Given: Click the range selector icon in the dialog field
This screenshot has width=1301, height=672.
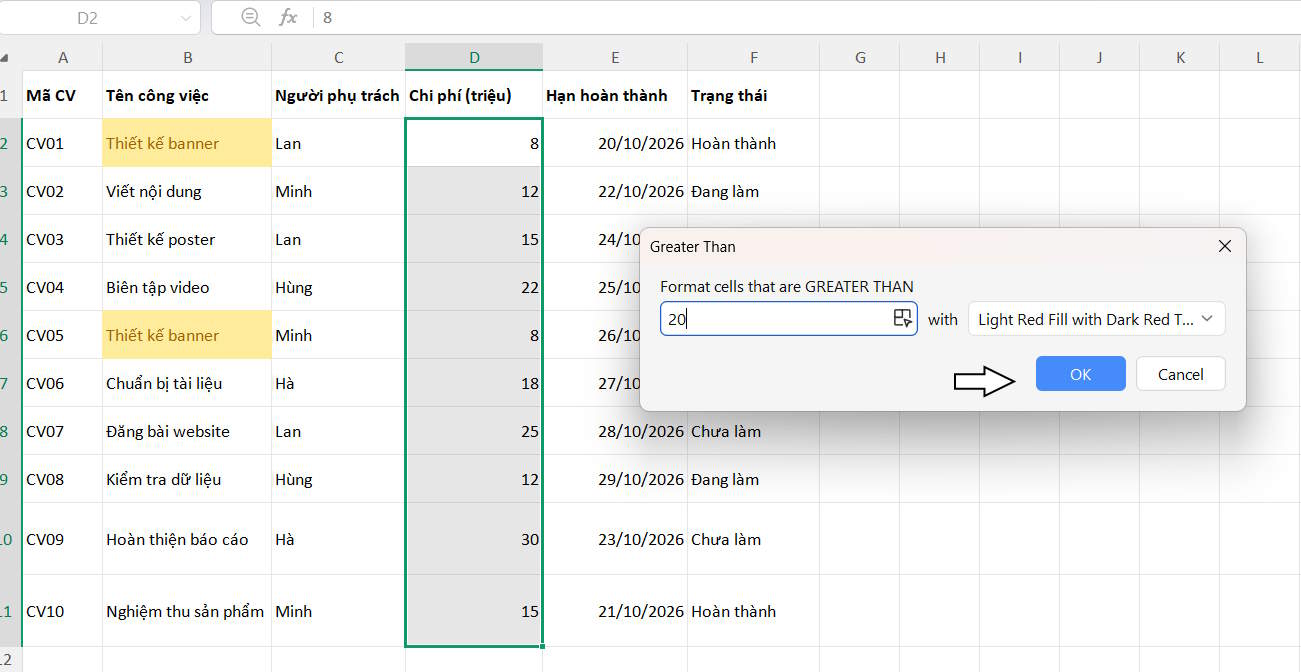Looking at the screenshot, I should coord(902,319).
